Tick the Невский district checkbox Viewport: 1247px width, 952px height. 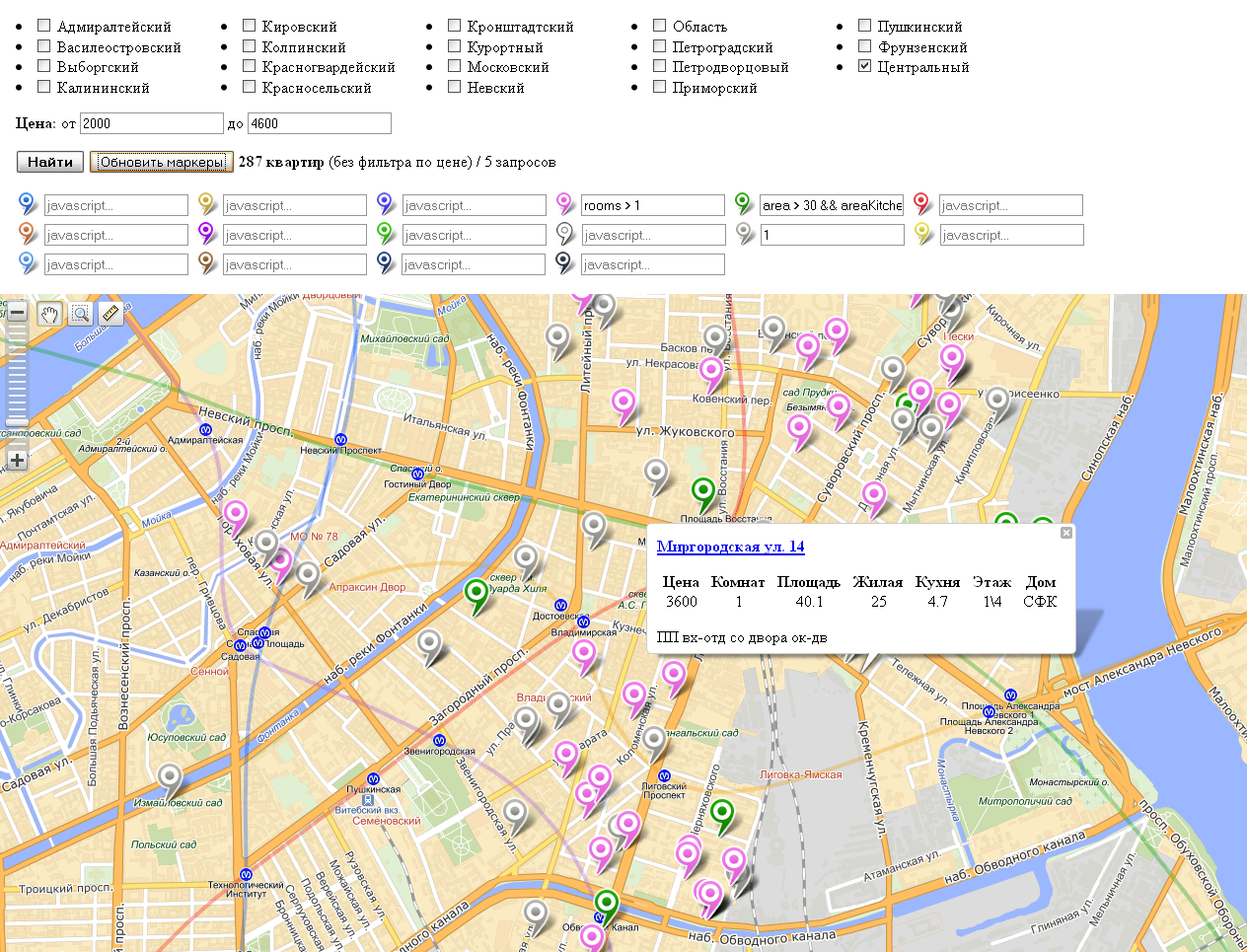pos(454,86)
